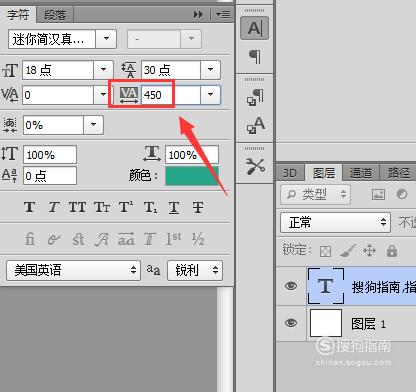This screenshot has width=416, height=392.
Task: Lock image pixels brush icon
Action: (x=348, y=251)
